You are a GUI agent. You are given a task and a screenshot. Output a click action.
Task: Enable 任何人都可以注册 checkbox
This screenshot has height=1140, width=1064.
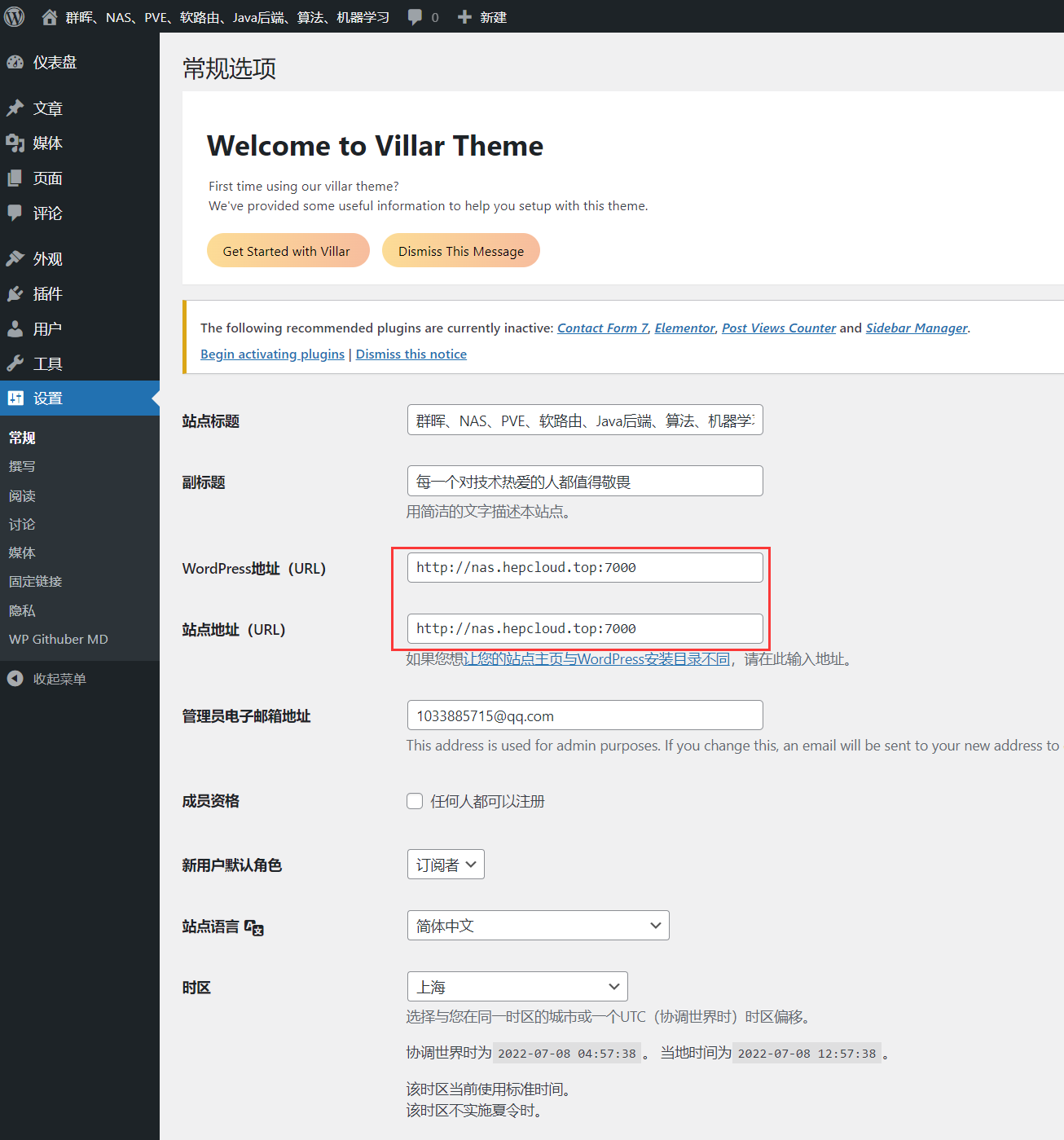[x=415, y=801]
